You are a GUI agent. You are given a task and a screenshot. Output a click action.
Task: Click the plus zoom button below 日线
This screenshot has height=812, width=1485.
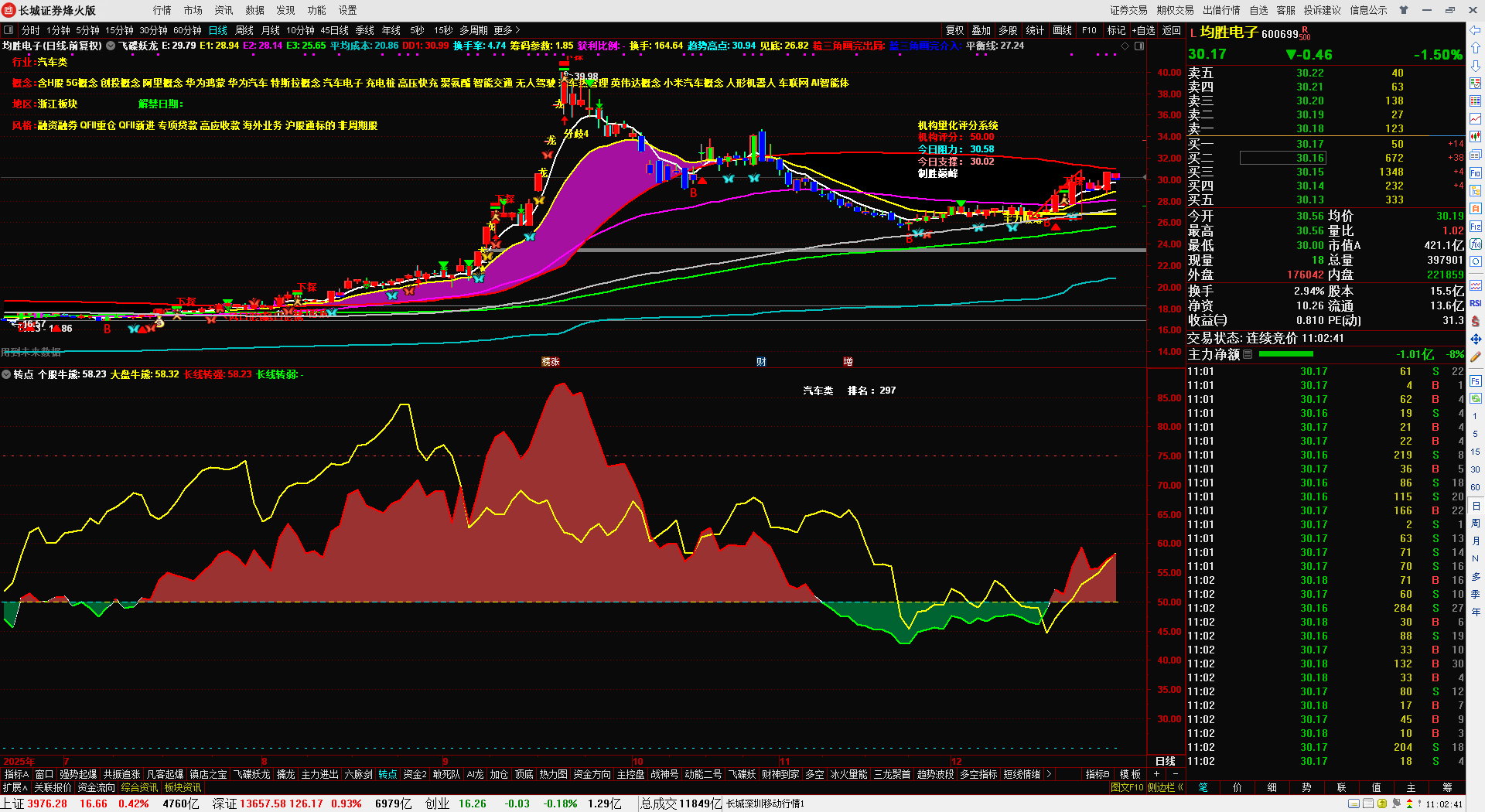tap(1157, 774)
